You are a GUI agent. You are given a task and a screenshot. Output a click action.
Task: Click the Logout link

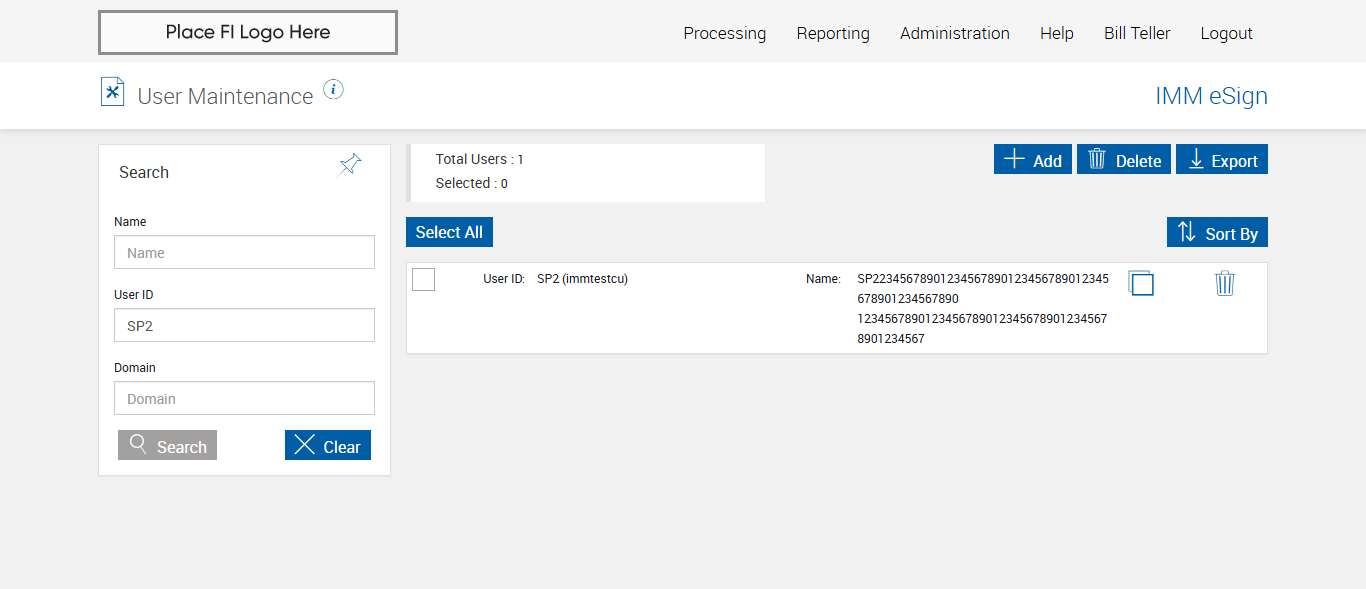coord(1227,33)
